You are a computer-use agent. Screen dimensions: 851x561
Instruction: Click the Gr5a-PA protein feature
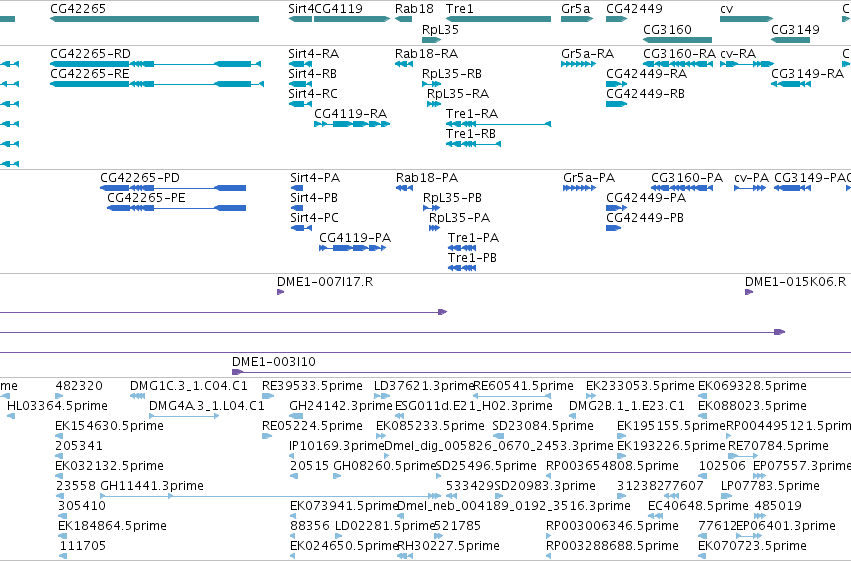pyautogui.click(x=580, y=188)
